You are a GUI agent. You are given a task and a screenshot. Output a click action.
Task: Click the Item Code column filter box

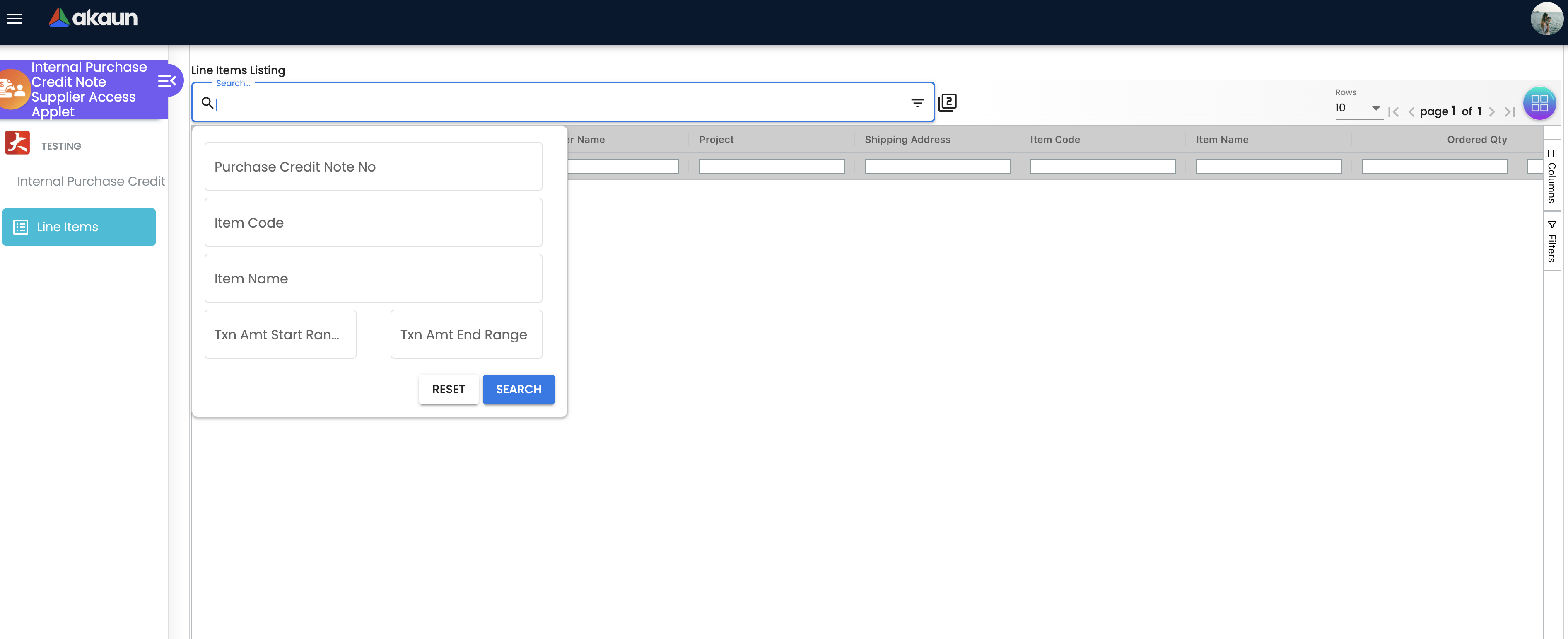pos(1102,166)
